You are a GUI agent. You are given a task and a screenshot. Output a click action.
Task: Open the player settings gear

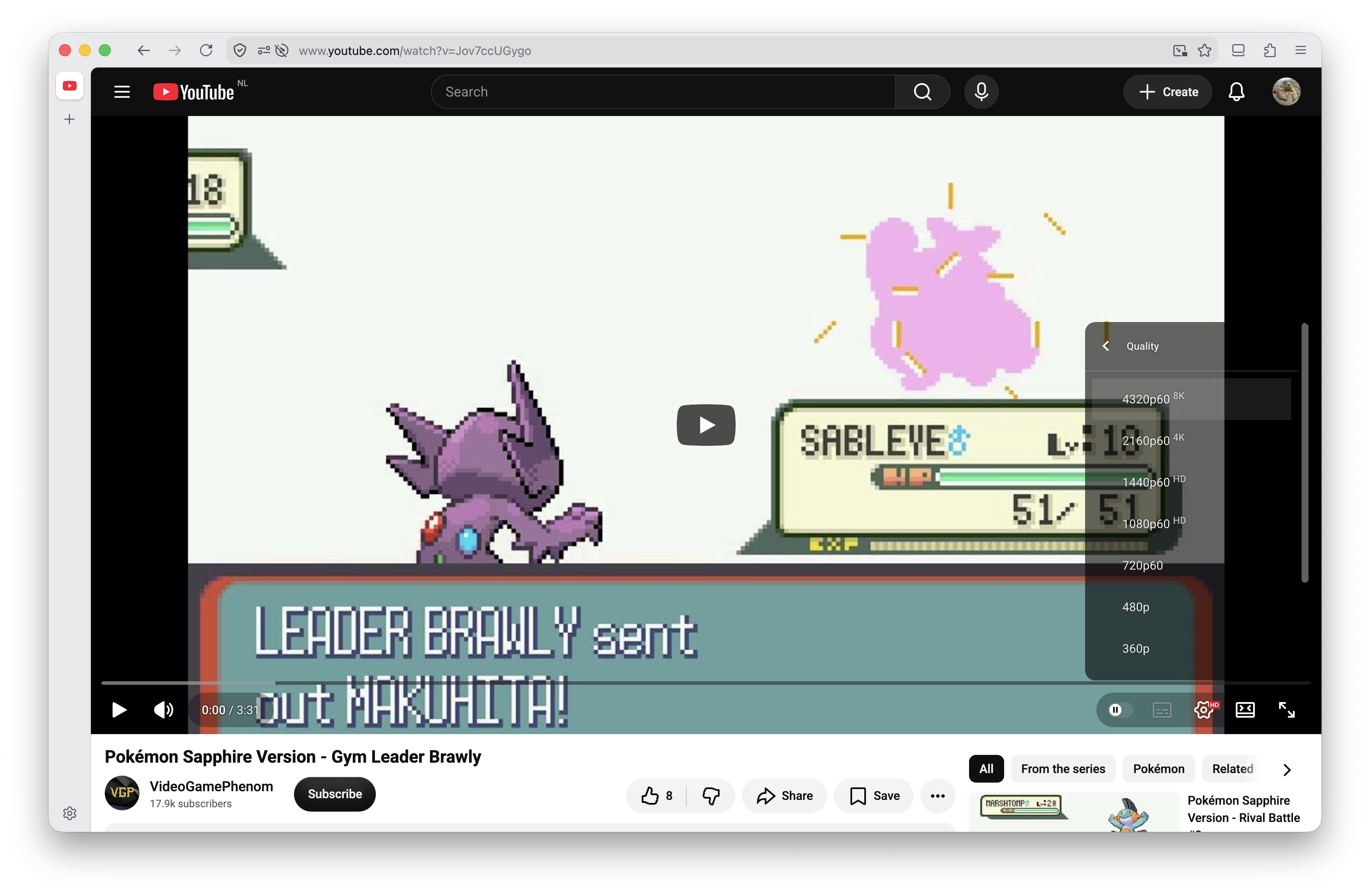[x=1204, y=709]
